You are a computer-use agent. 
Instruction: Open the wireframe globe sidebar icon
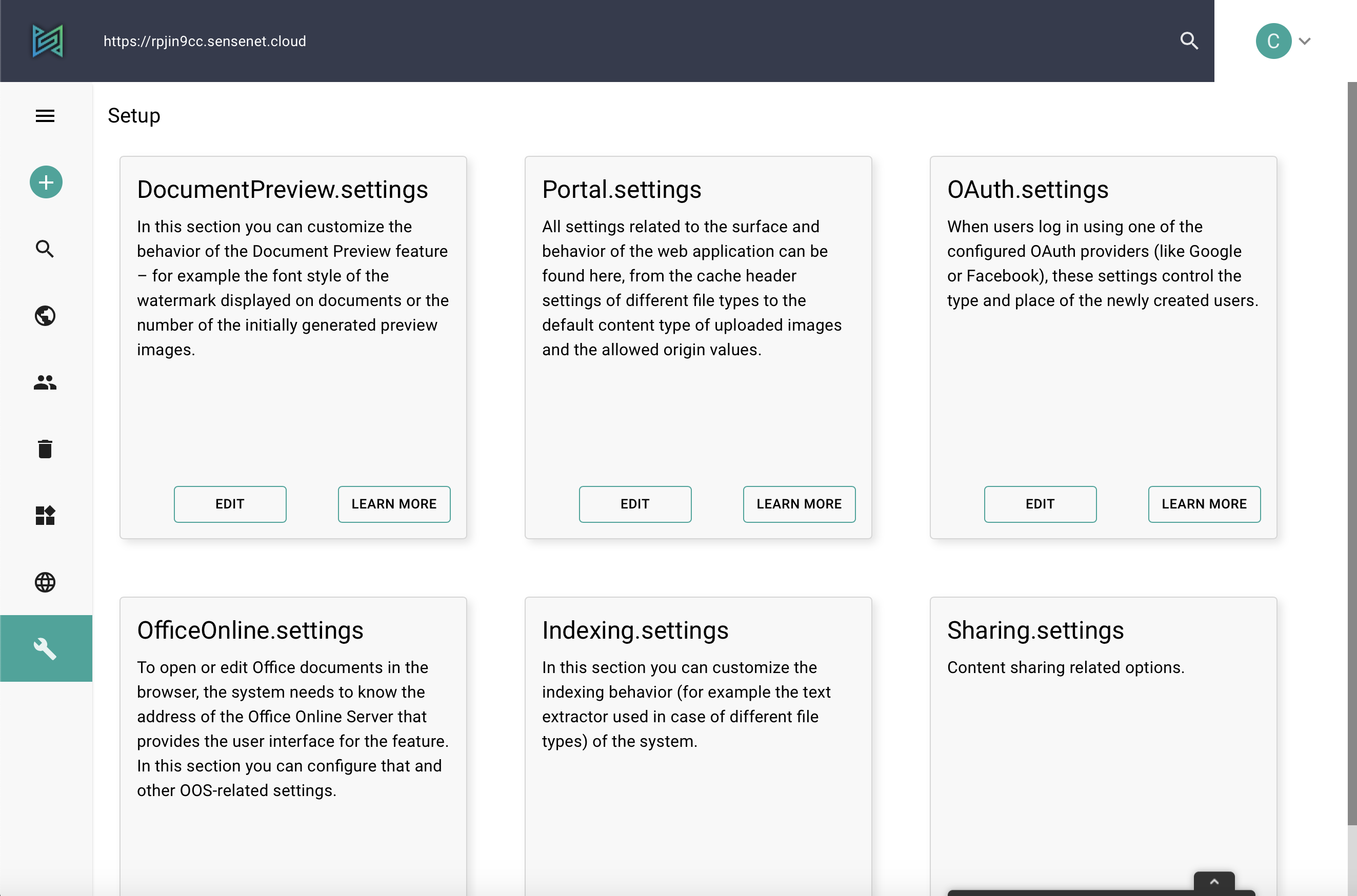(x=45, y=582)
